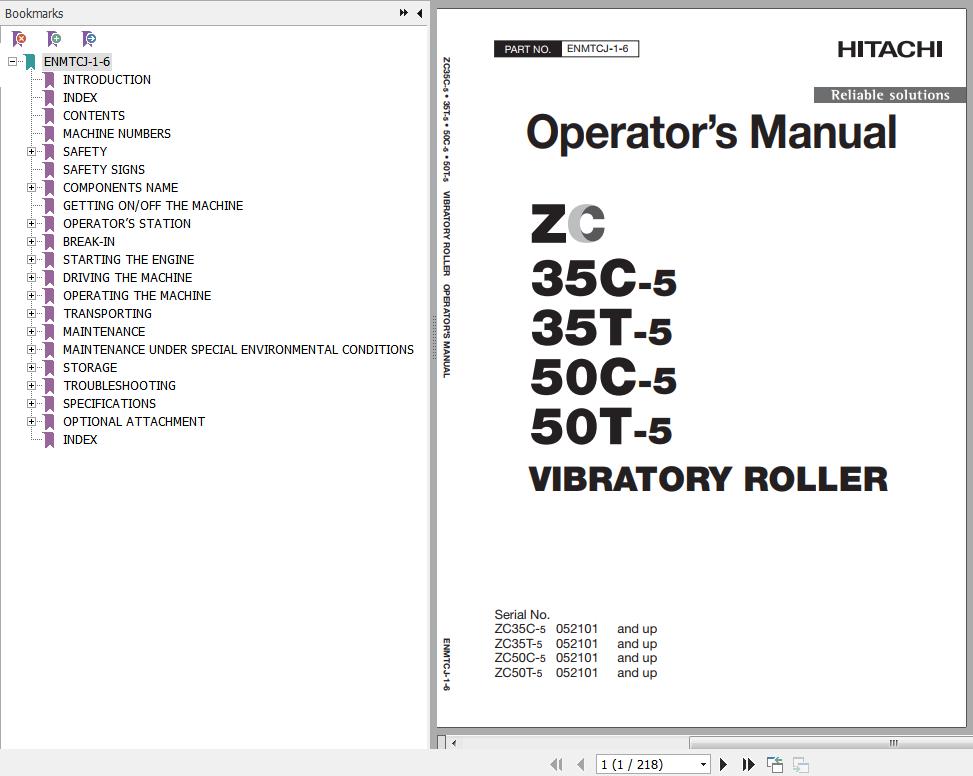Open the SPECIFICATIONS bookmark

pyautogui.click(x=109, y=404)
